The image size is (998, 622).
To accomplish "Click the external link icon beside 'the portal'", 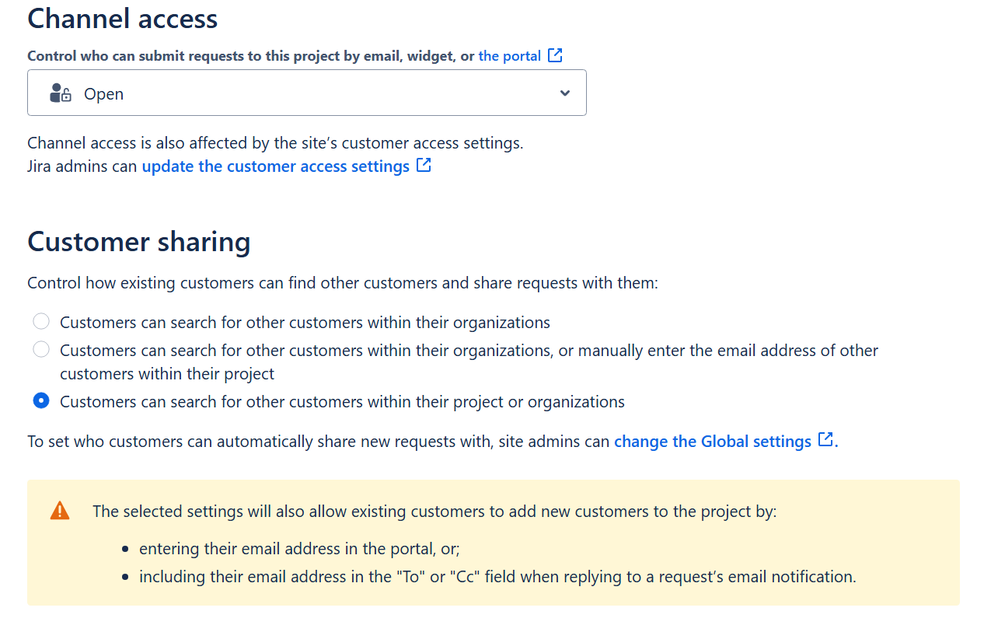I will point(555,55).
